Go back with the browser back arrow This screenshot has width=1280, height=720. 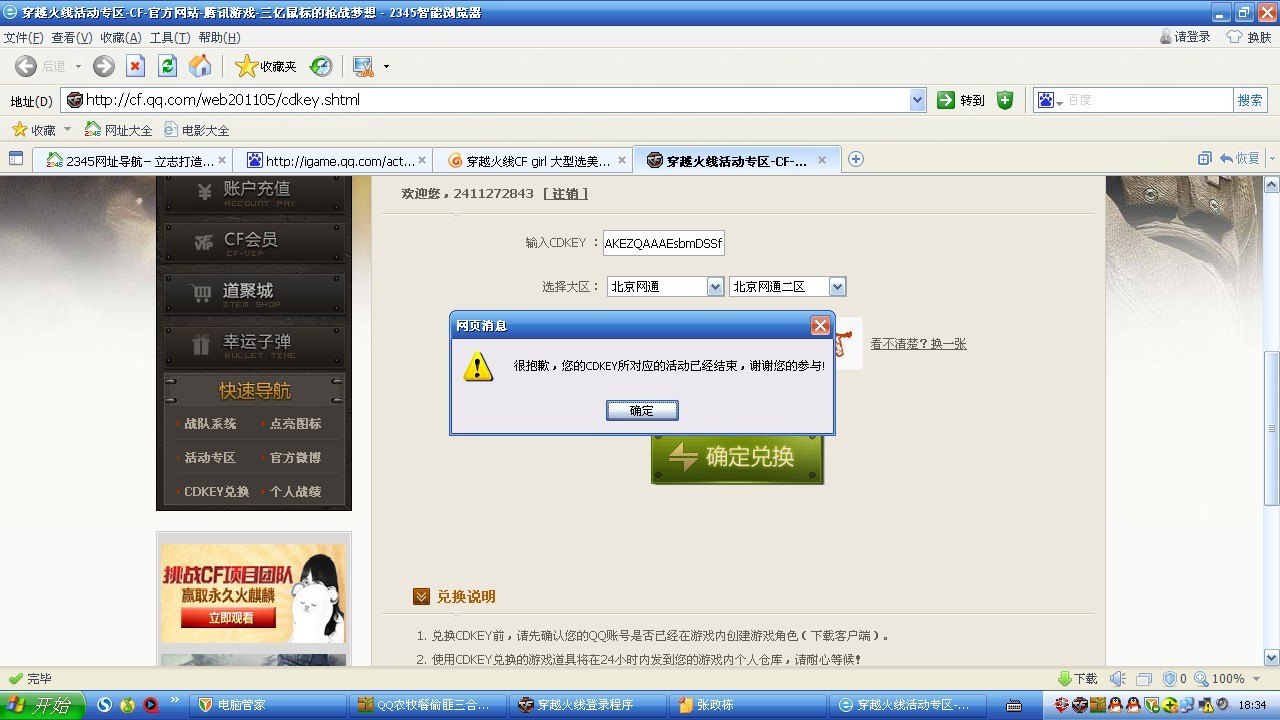coord(26,66)
